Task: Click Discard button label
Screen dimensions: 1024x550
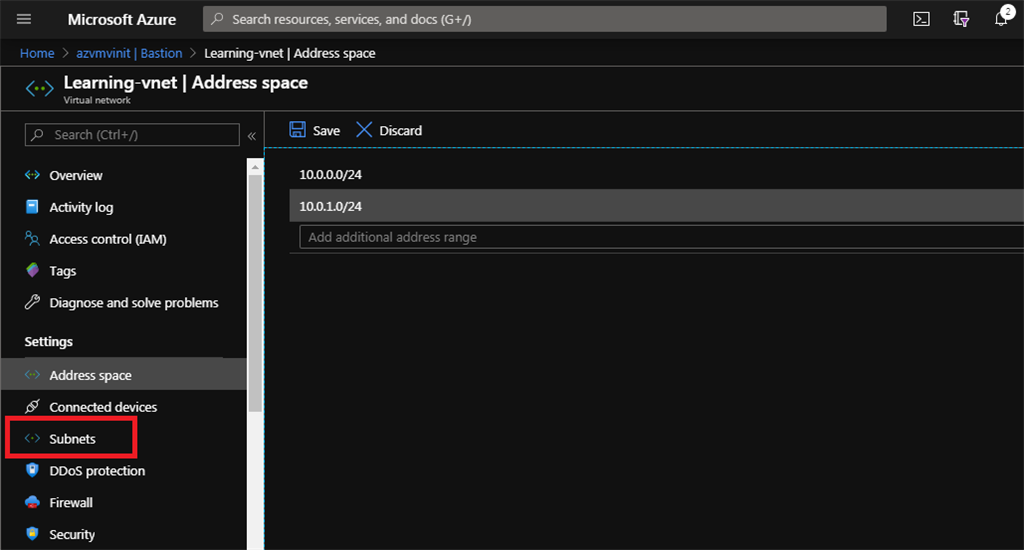Action: coord(400,131)
